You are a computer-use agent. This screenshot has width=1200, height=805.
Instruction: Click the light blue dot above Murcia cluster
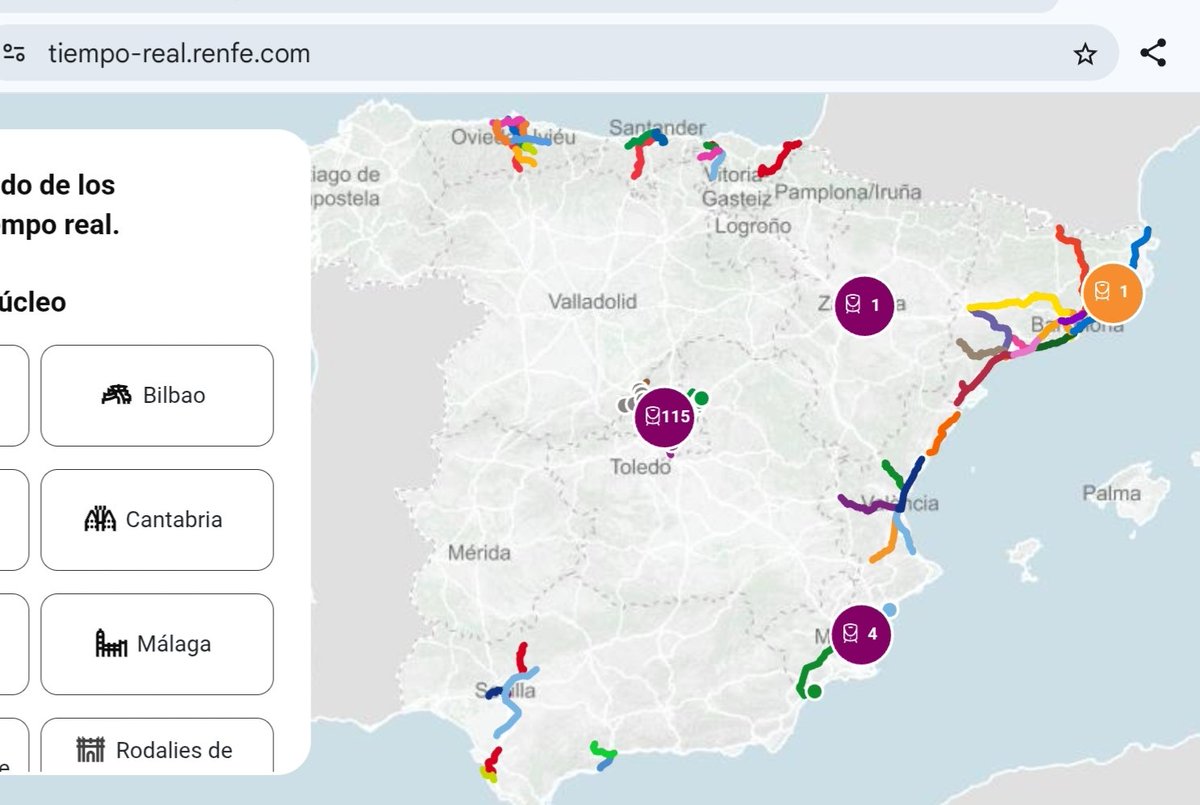tap(889, 609)
